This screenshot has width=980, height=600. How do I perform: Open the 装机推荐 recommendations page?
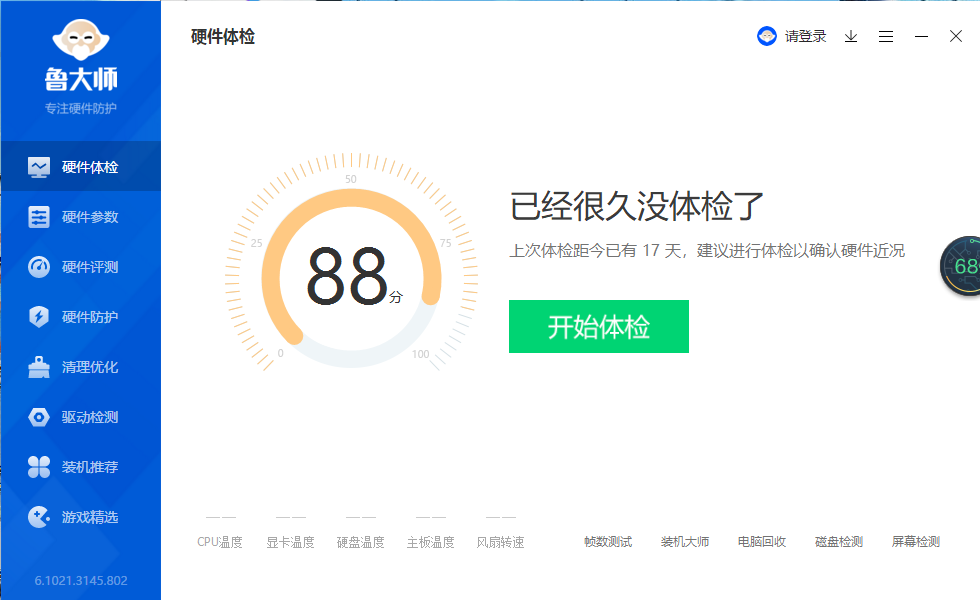pyautogui.click(x=80, y=466)
